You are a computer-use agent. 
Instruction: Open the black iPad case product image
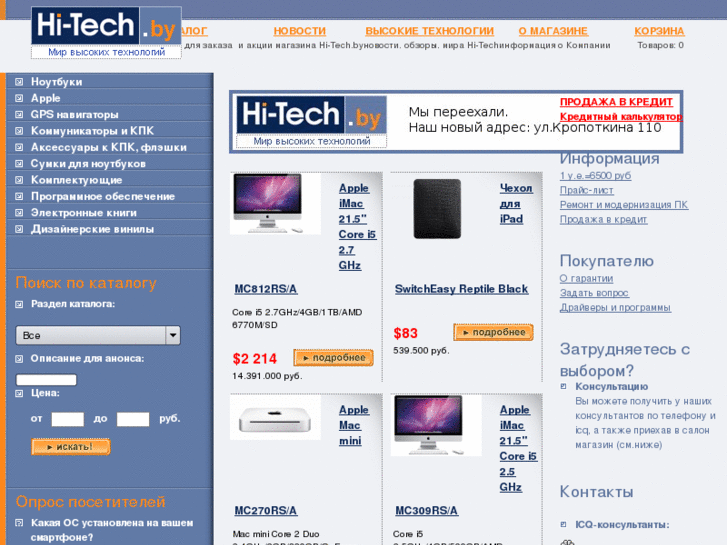(x=437, y=209)
